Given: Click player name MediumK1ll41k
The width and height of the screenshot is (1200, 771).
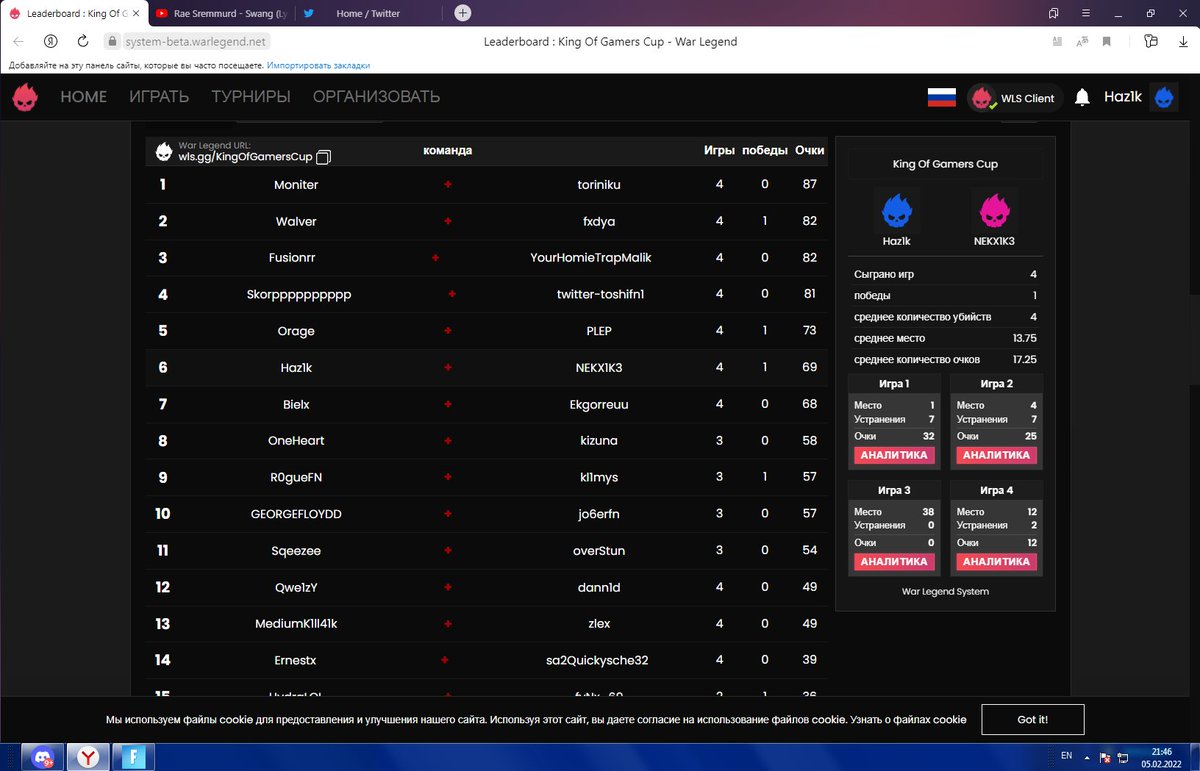Looking at the screenshot, I should coord(296,624).
